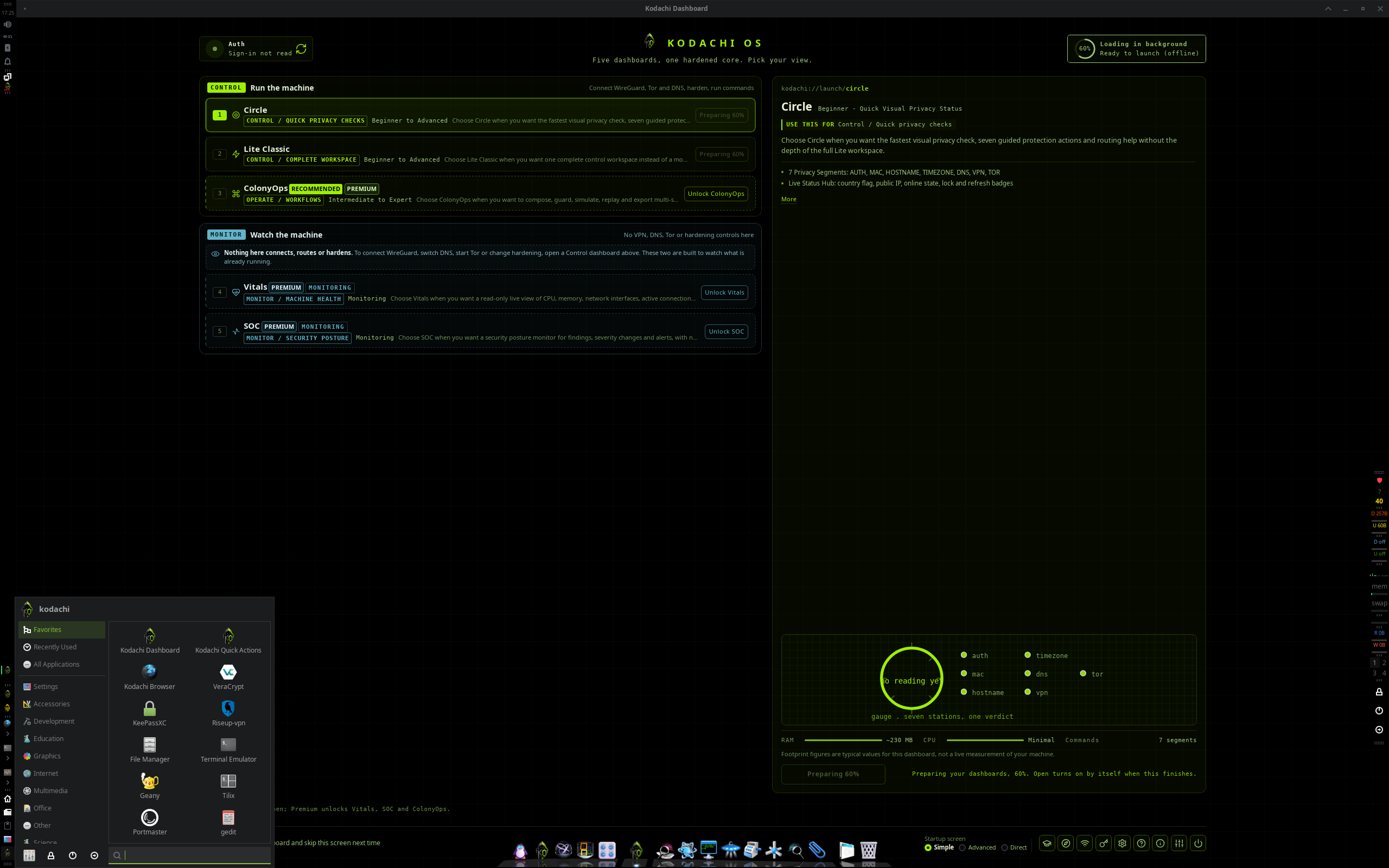Click the compass icon in bottom toolbar
Image resolution: width=1389 pixels, height=868 pixels.
coord(1066,843)
